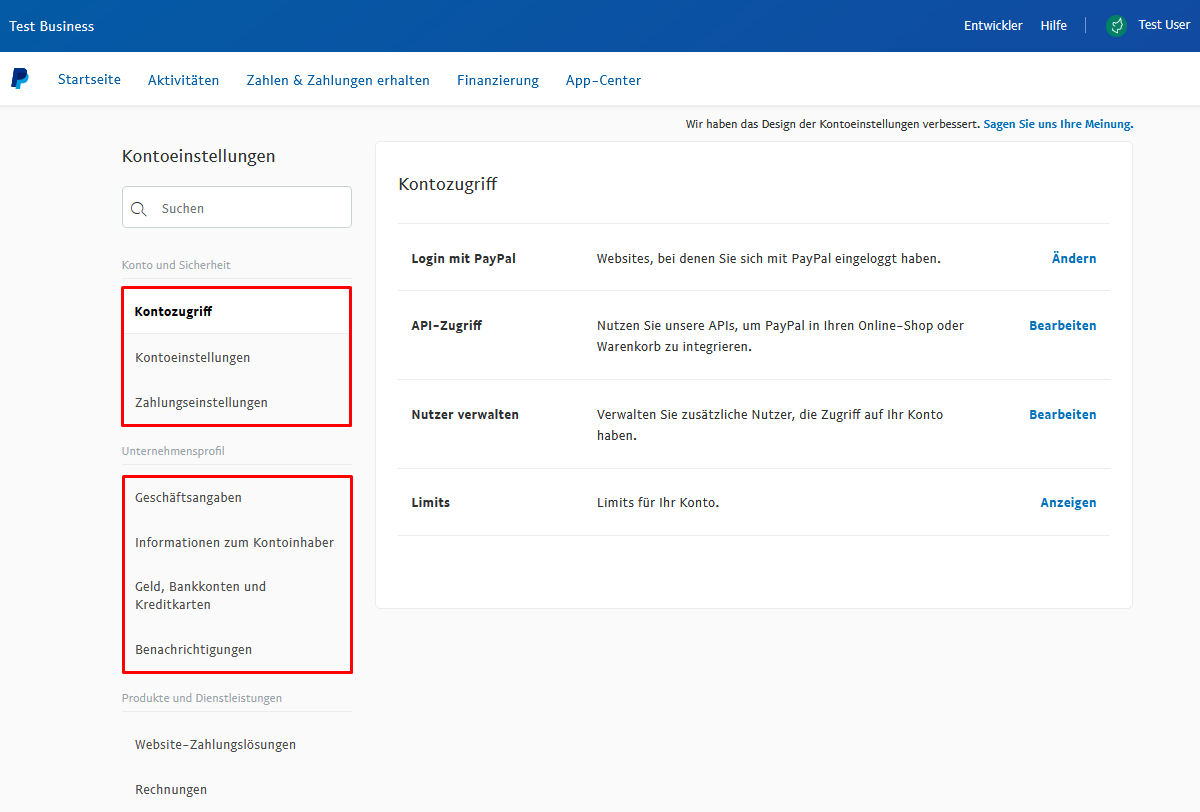Click Bearbeiten for API-Zugriff
This screenshot has width=1200, height=812.
(1063, 326)
